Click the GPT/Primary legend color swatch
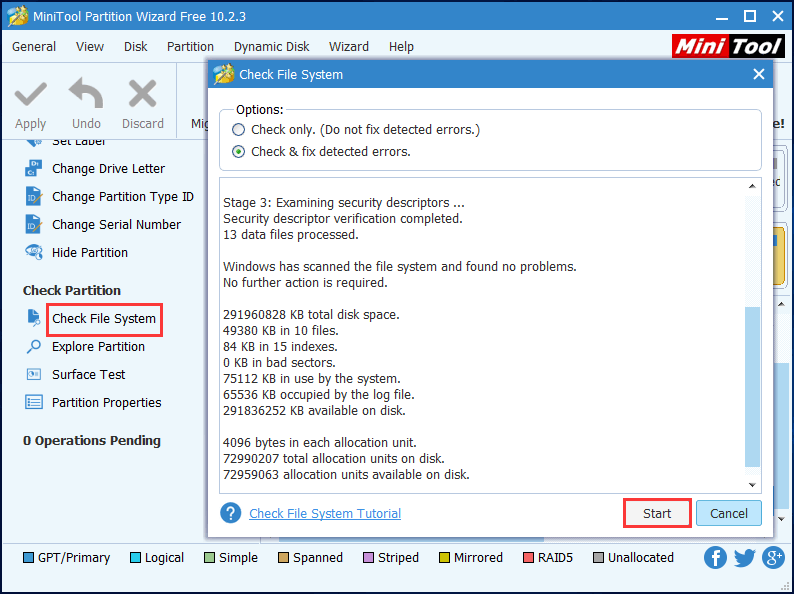Screen dimensions: 794x594 coord(28,558)
